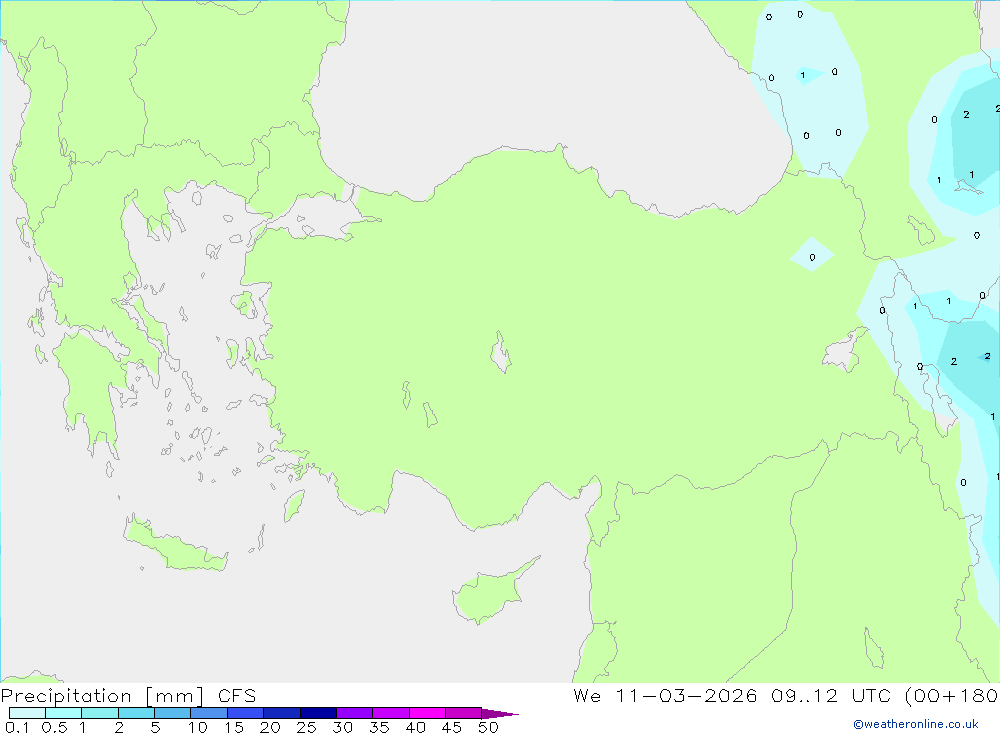Click the '25' legend scale label

pyautogui.click(x=307, y=727)
